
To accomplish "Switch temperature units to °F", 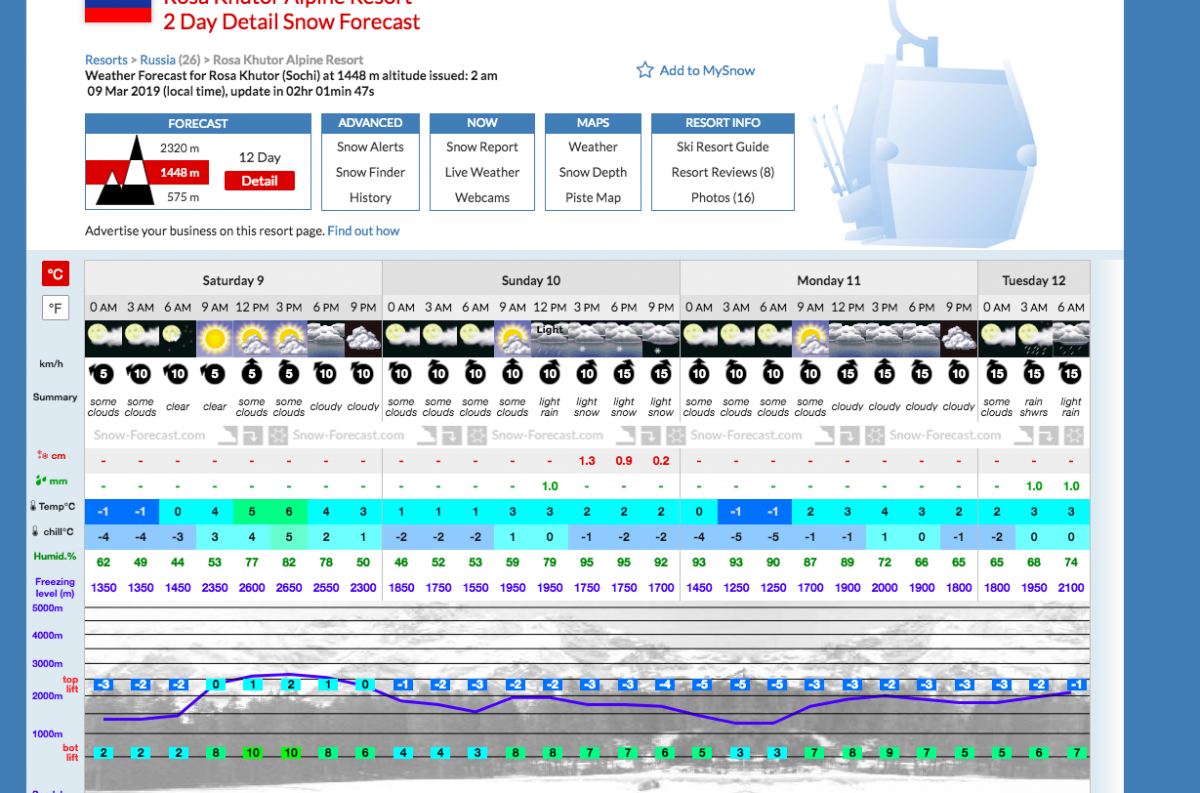I will click(x=55, y=307).
